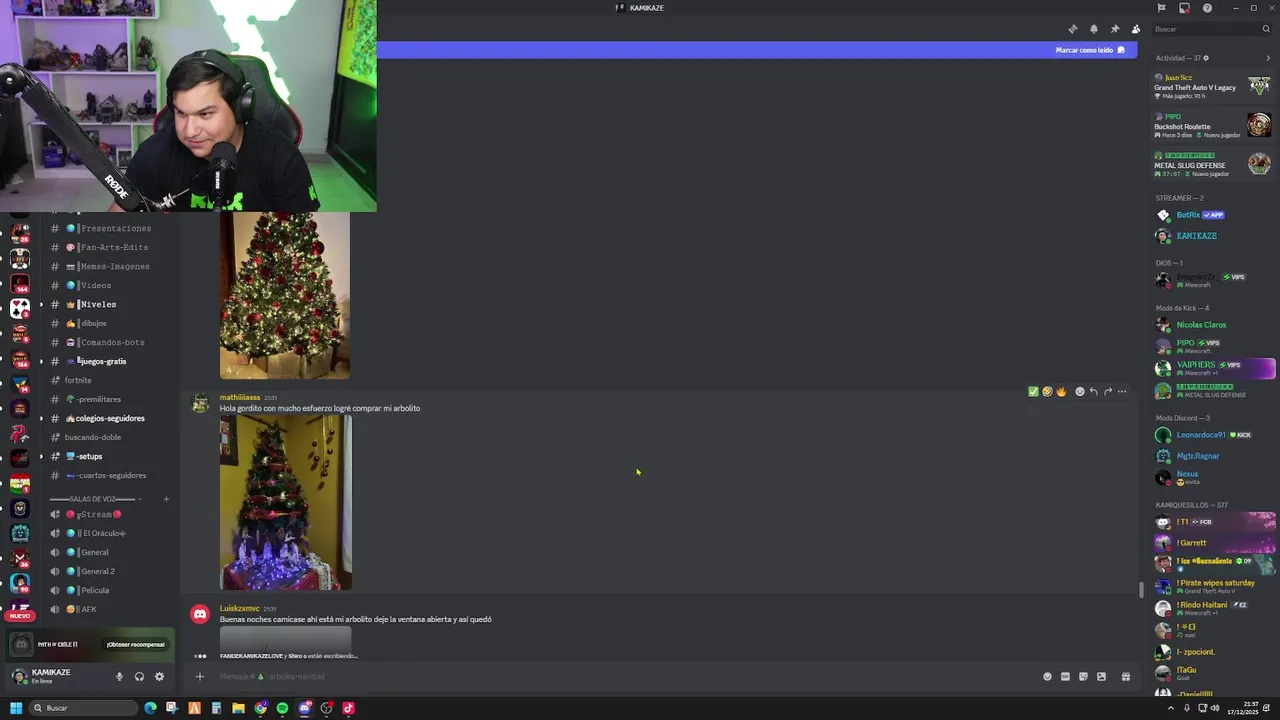Expand the setups channel arrow

(x=42, y=456)
